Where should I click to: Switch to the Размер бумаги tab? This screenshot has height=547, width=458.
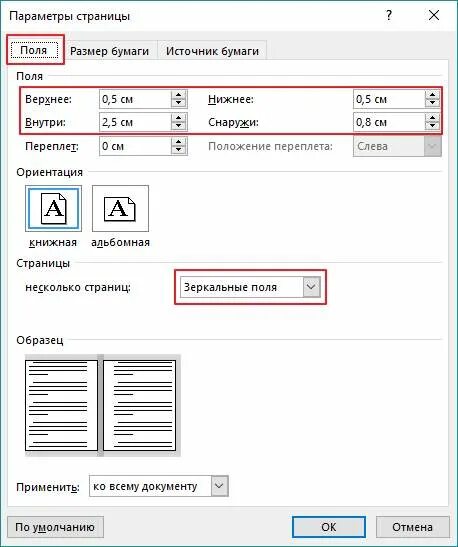pyautogui.click(x=110, y=51)
